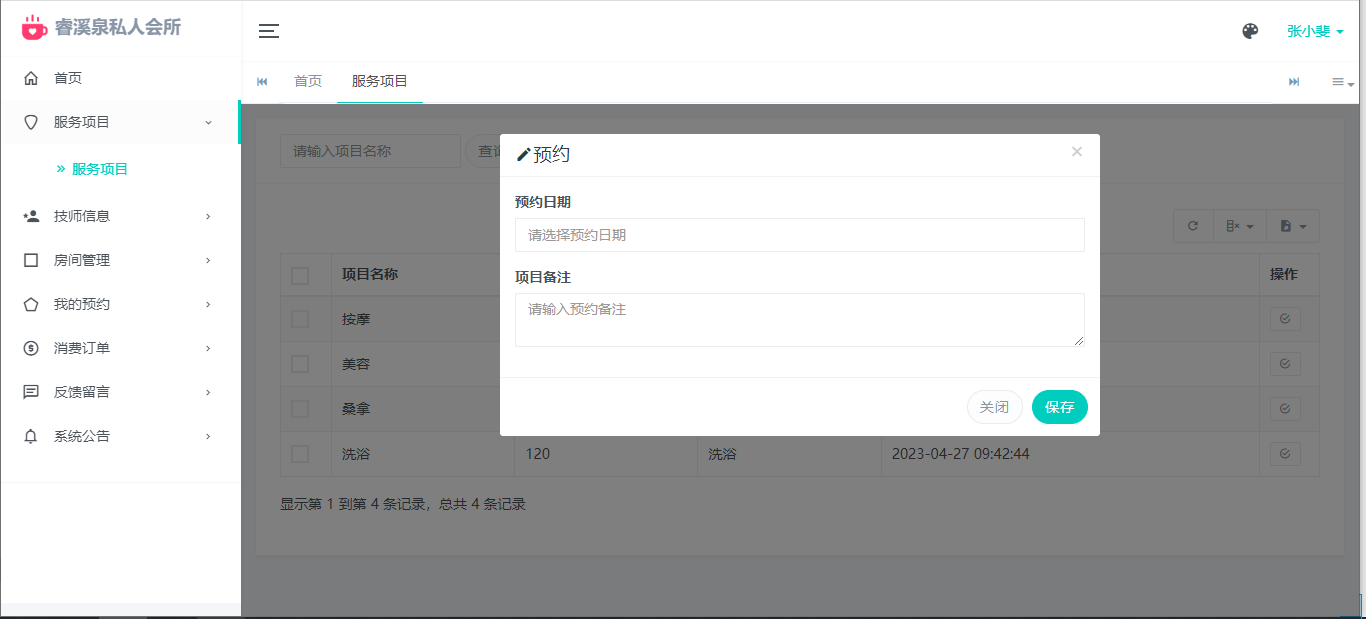1366x619 pixels.
Task: Click the pentagon icon beside 我的预约
Action: [x=31, y=304]
